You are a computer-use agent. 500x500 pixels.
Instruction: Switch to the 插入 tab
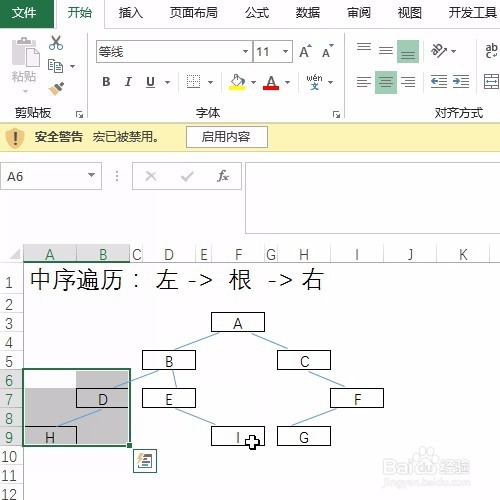click(131, 13)
